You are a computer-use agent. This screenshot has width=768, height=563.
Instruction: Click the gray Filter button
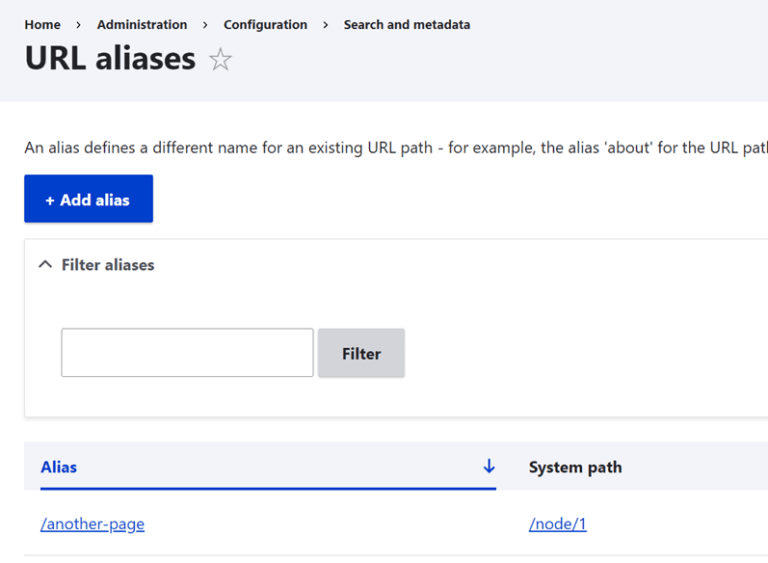[x=361, y=353]
